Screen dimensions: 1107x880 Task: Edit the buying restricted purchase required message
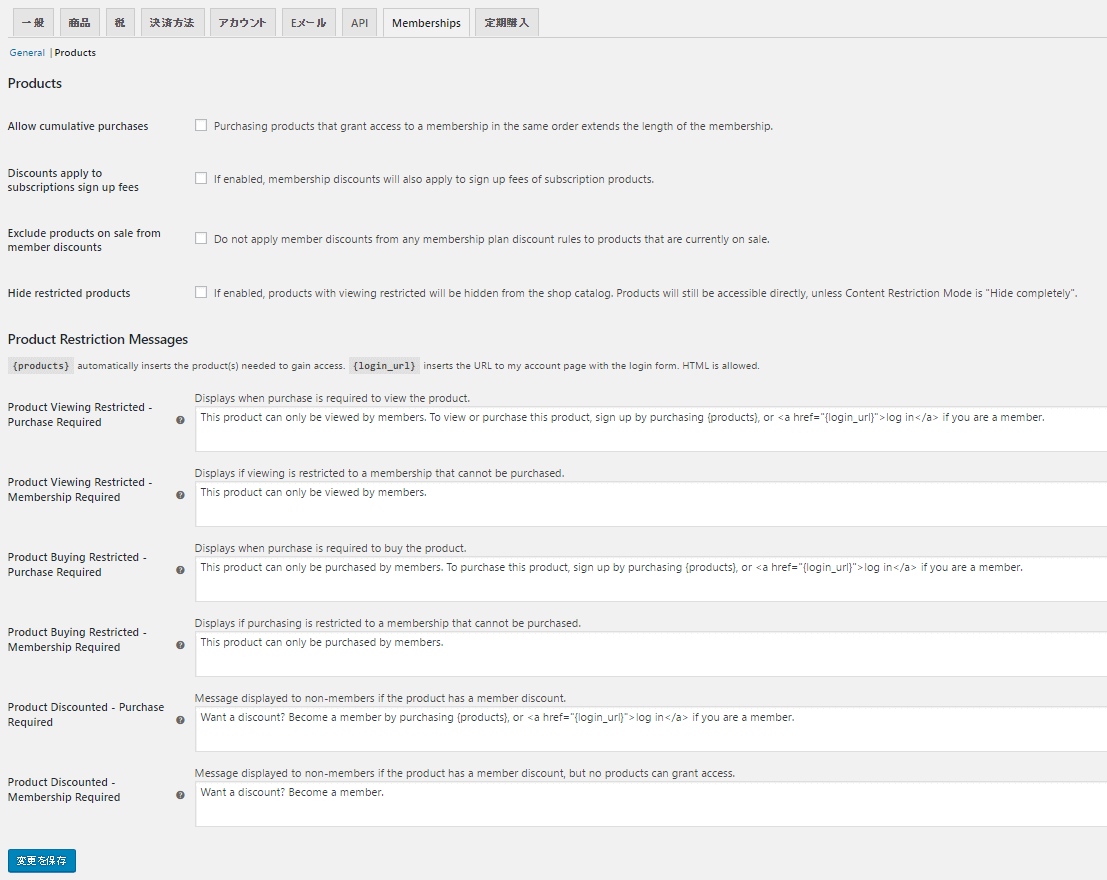coord(651,579)
